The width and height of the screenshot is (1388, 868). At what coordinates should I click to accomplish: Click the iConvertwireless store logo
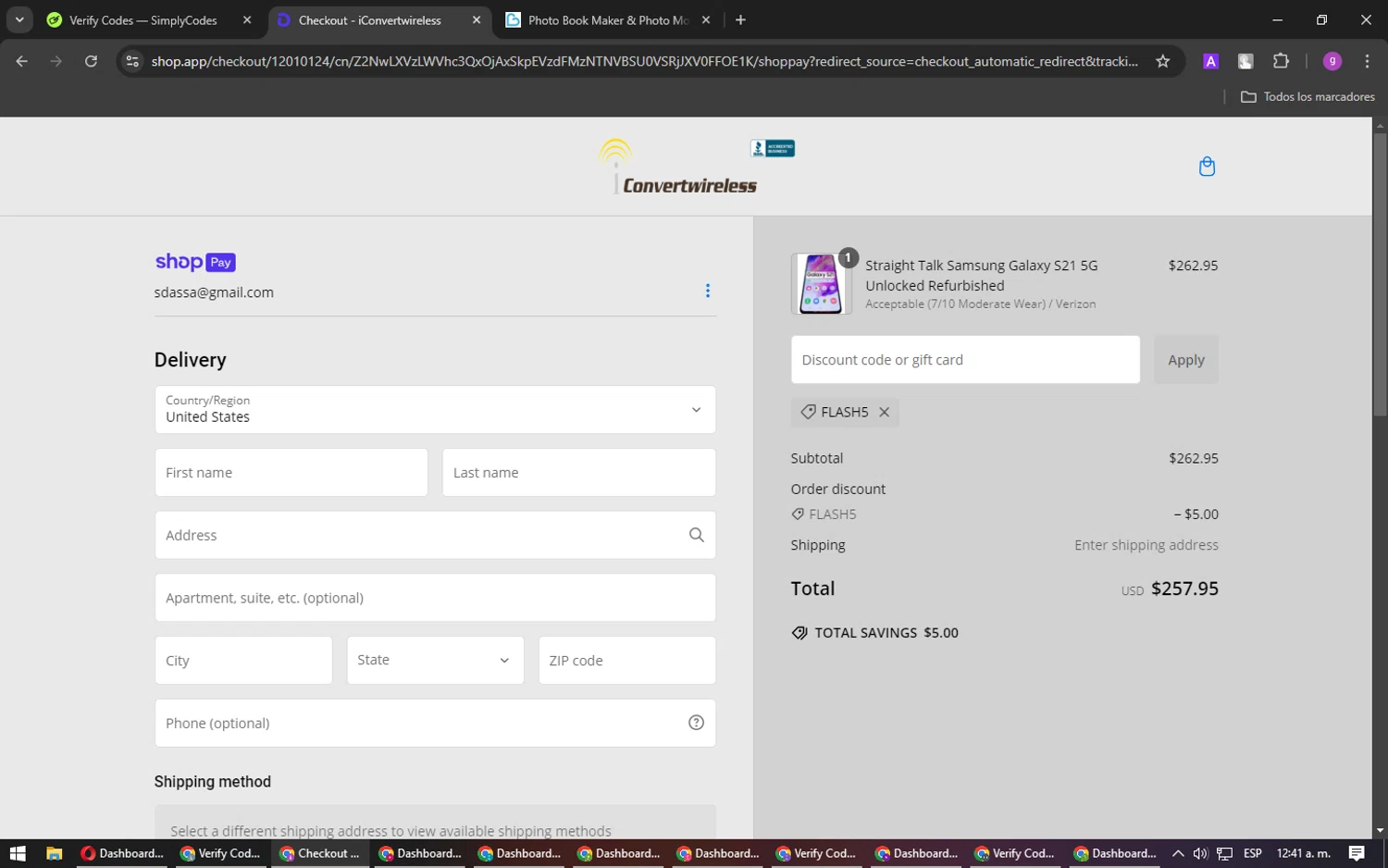[x=677, y=167]
